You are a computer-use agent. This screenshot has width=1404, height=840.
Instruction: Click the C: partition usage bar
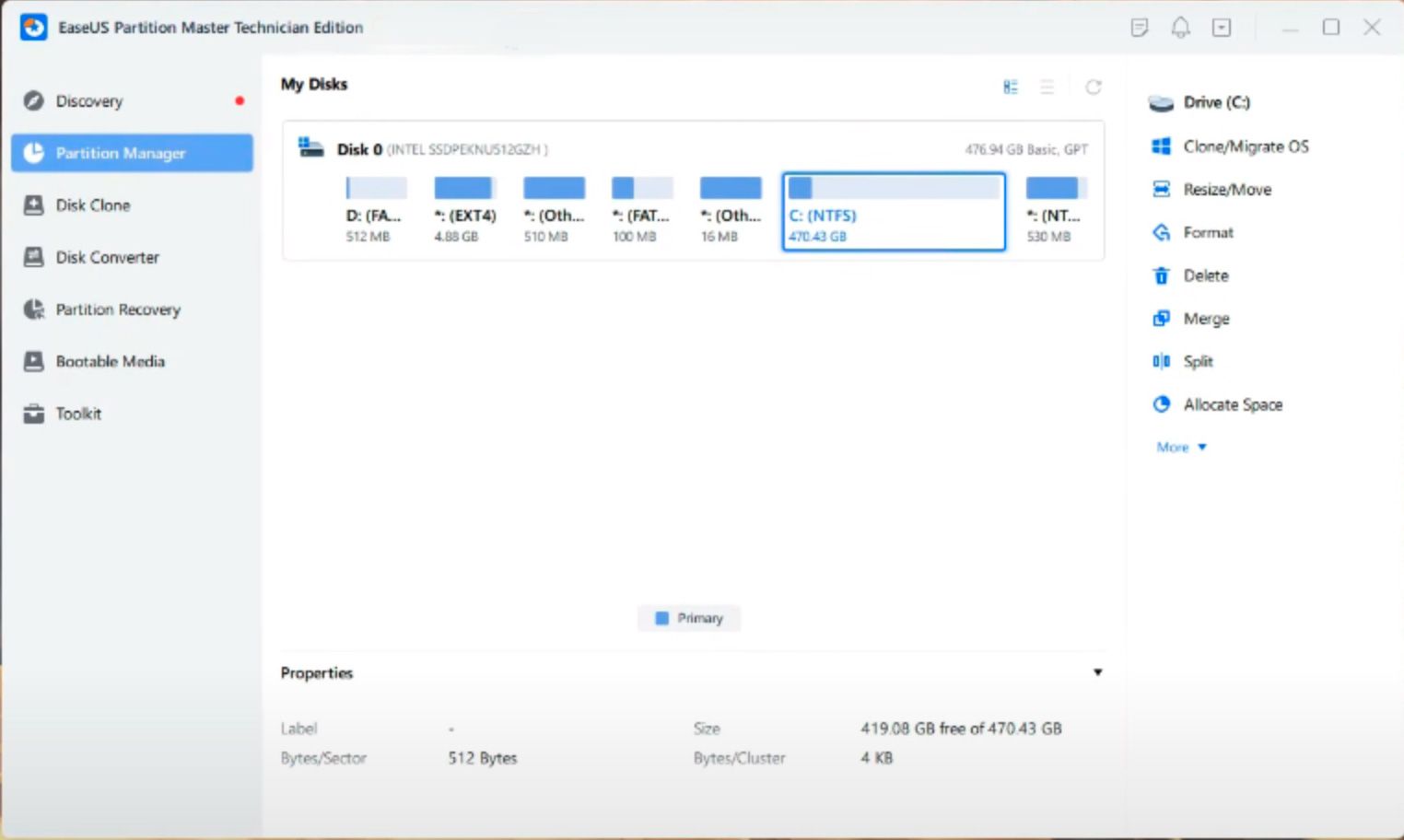coord(894,188)
